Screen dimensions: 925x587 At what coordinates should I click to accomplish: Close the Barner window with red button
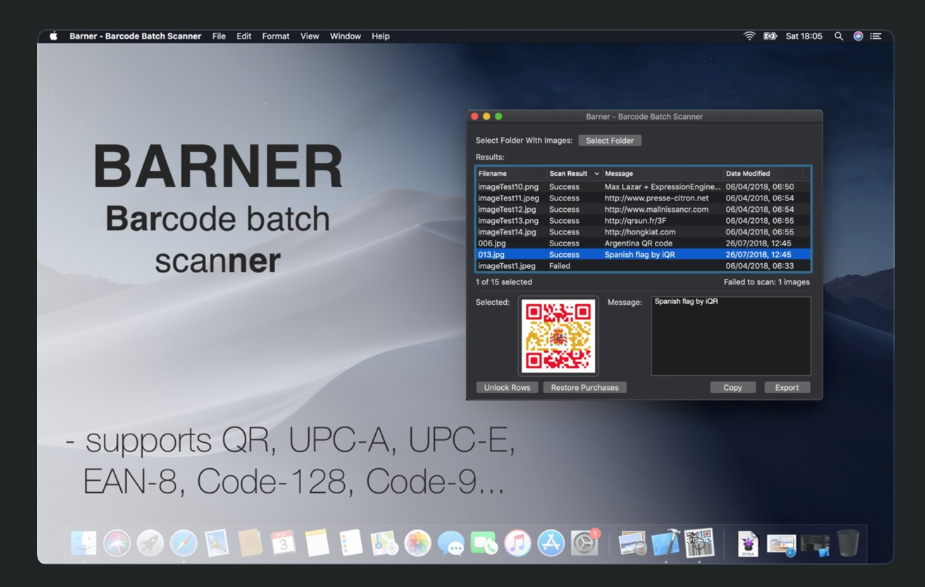474,116
